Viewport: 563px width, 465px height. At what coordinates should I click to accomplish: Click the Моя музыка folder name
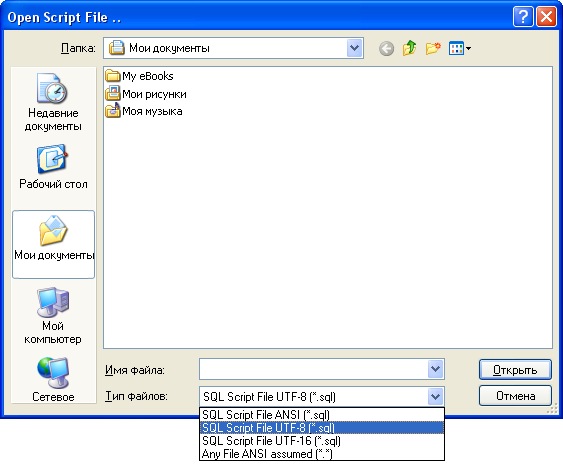[152, 111]
